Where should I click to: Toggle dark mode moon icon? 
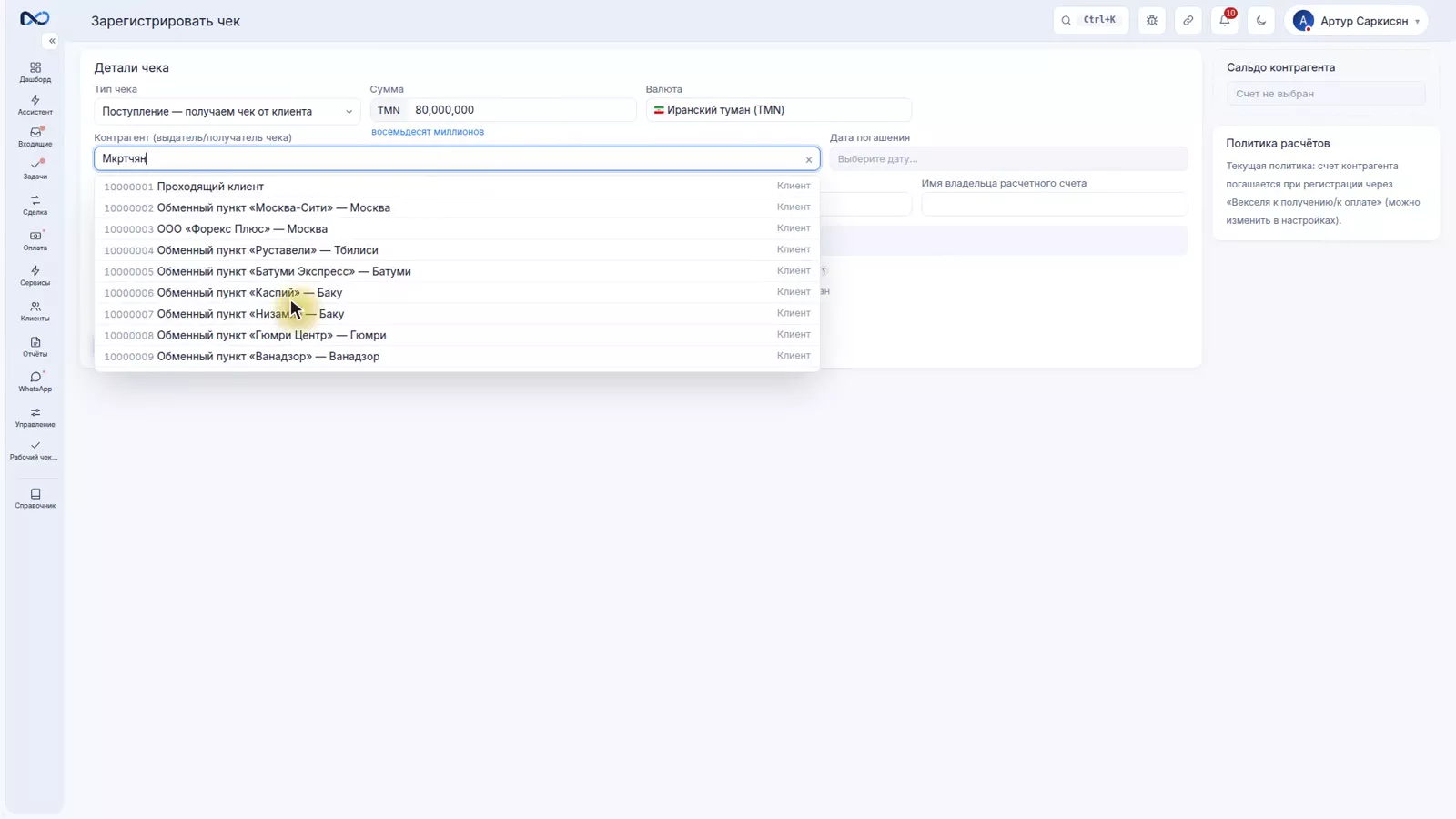[1261, 20]
